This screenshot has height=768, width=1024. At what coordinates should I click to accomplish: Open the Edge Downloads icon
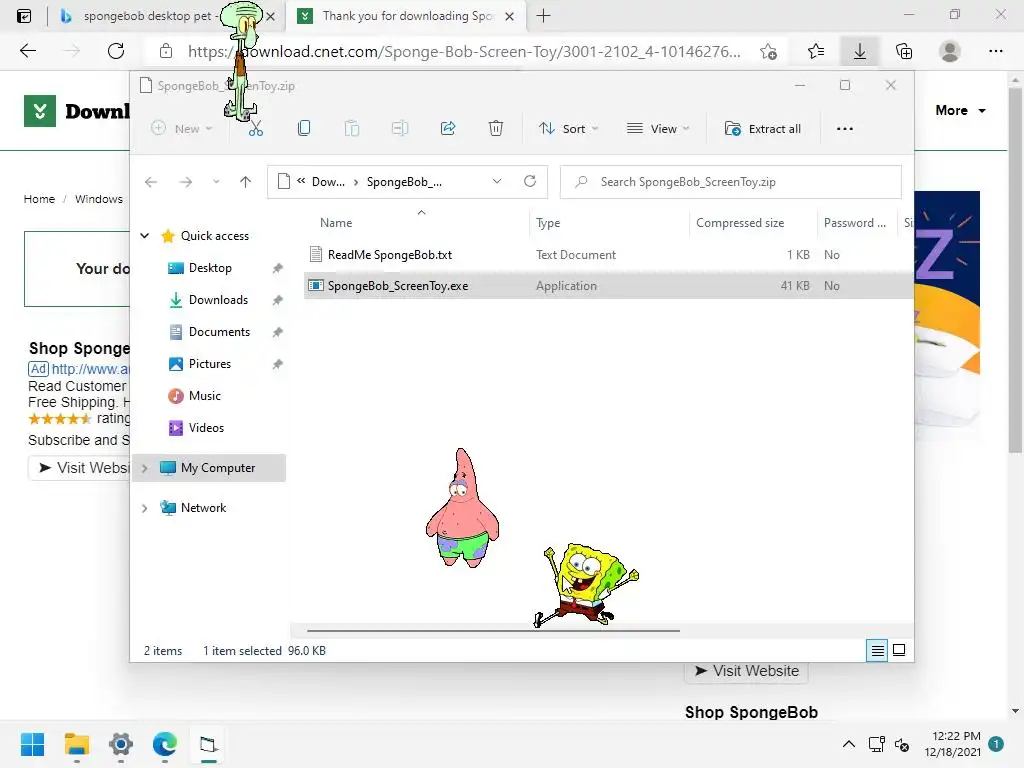click(860, 51)
